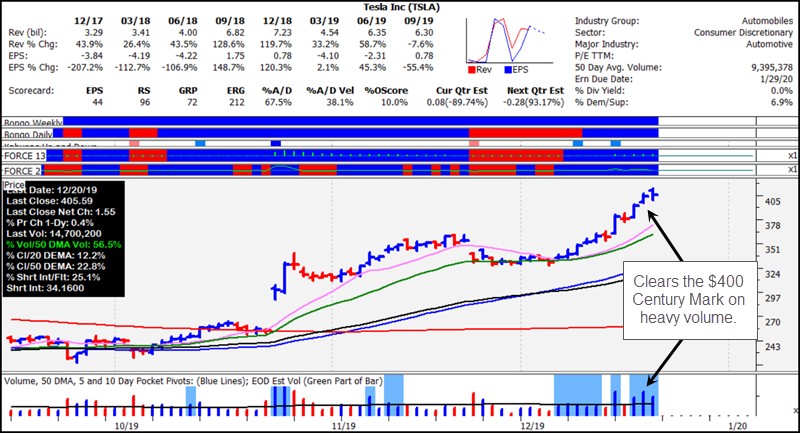Click the -7.6% revenue change value

(x=420, y=44)
